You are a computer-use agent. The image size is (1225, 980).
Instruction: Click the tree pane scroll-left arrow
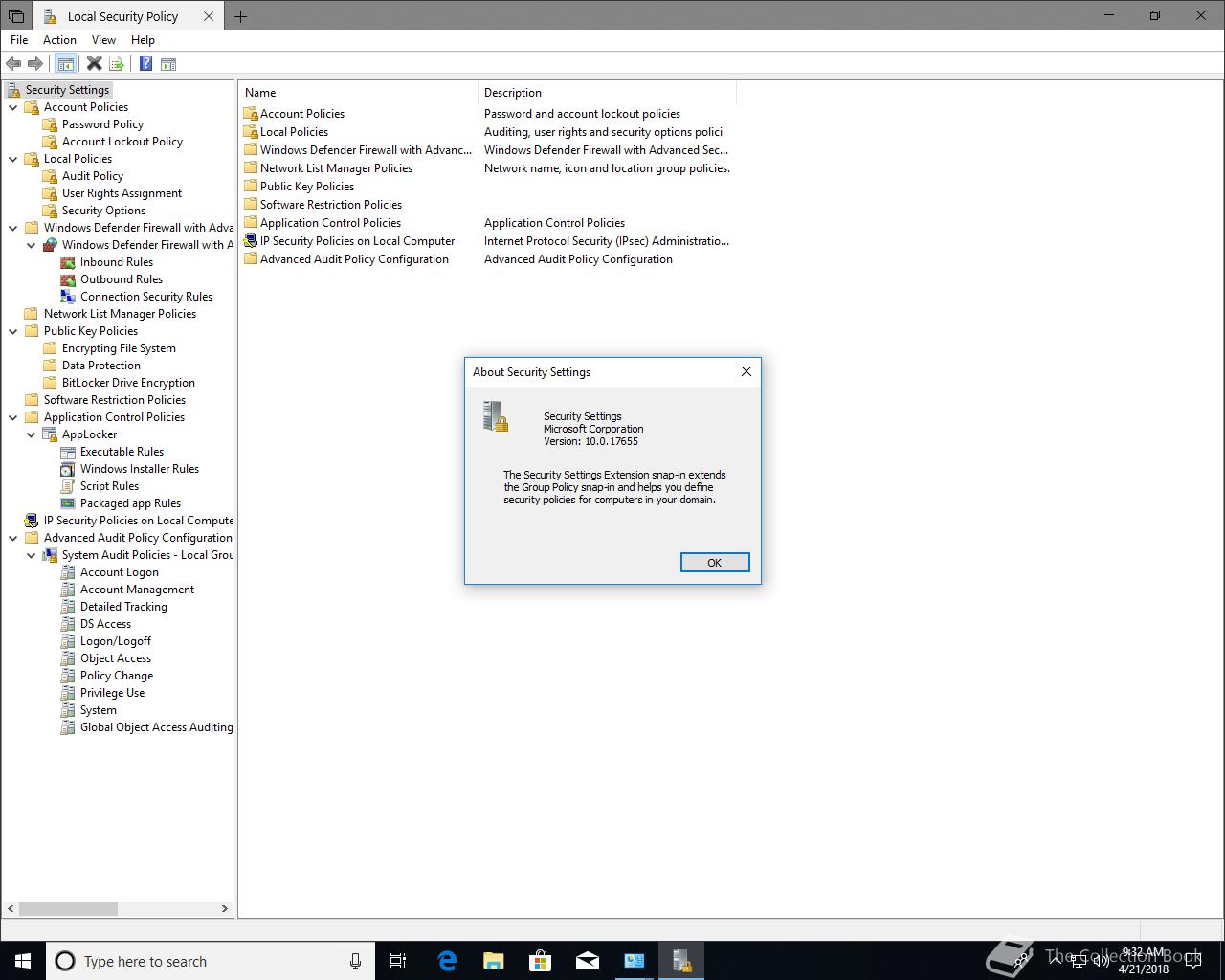pos(11,908)
